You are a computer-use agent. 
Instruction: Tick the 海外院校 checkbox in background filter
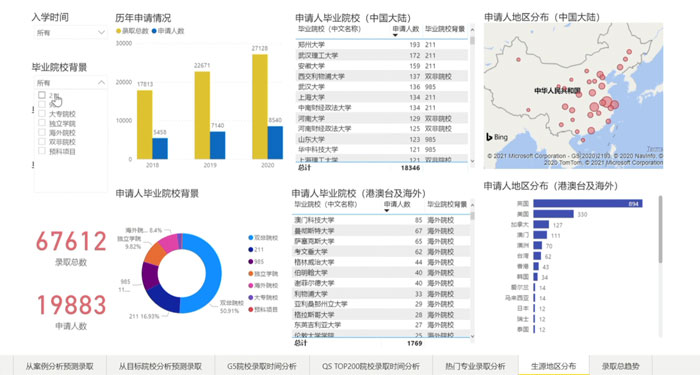(42, 132)
